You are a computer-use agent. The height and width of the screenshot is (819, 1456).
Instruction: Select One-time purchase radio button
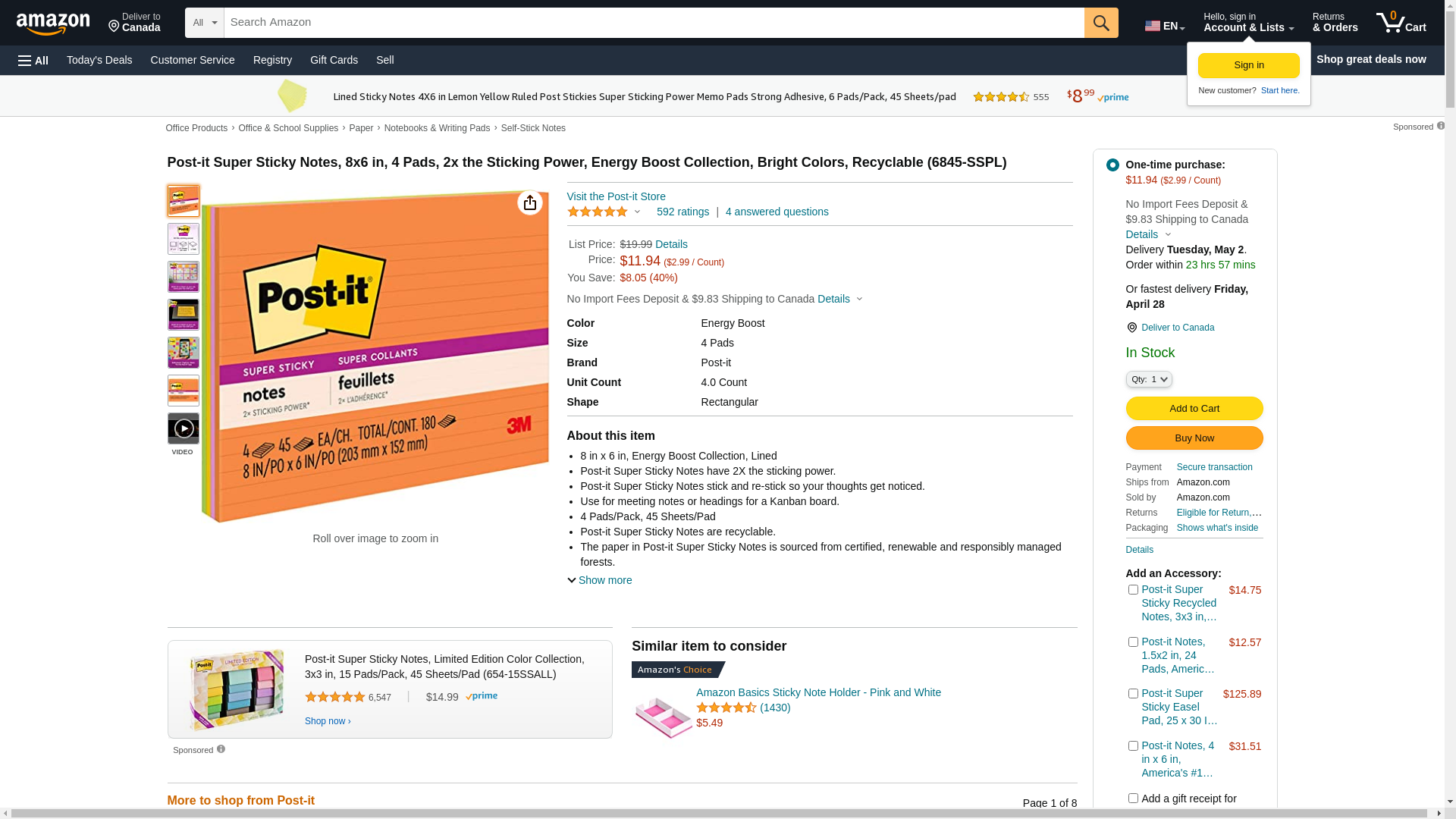point(1112,165)
